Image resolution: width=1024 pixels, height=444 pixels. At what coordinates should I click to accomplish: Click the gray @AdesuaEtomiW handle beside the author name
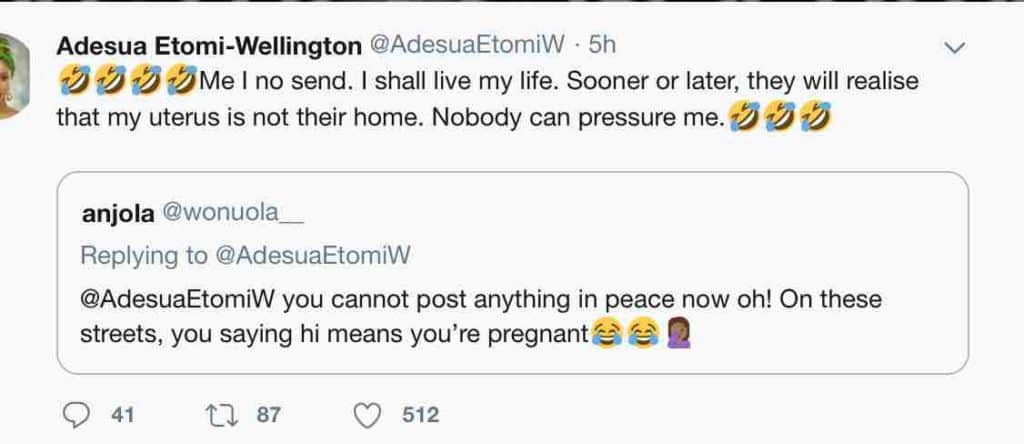(x=469, y=45)
